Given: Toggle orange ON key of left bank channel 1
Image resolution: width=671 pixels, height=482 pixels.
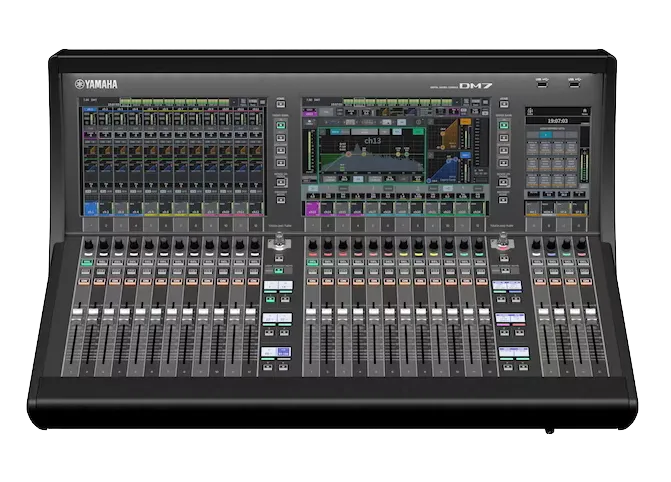Looking at the screenshot, I should [84, 281].
